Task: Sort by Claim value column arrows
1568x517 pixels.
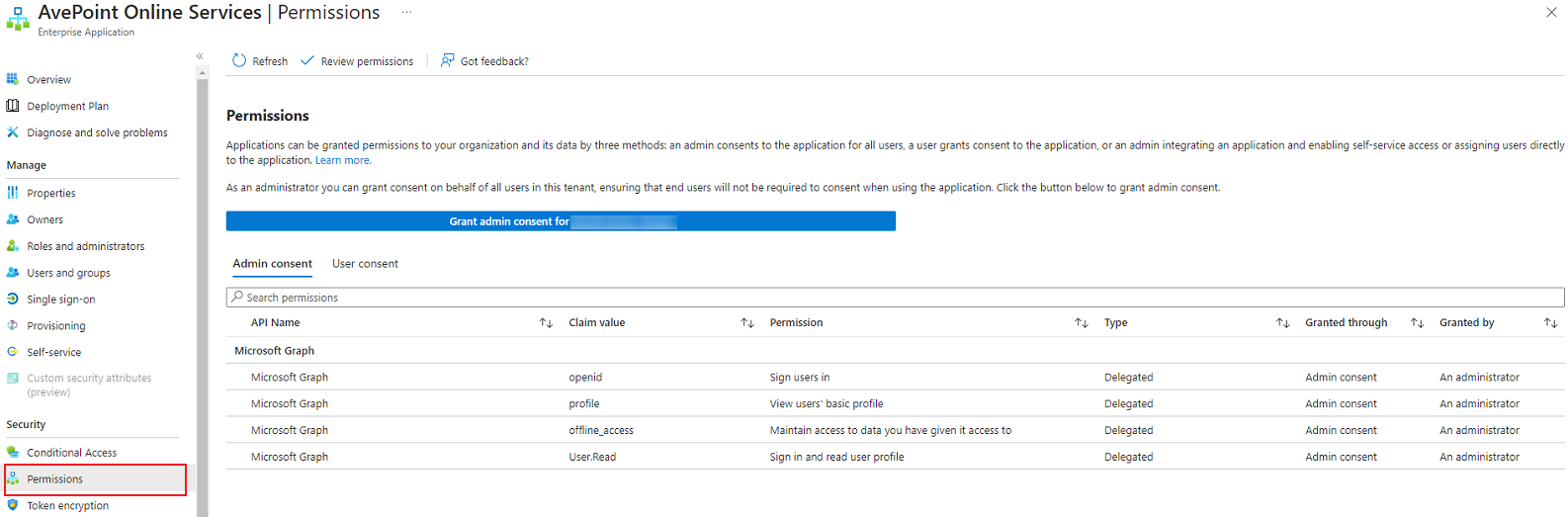Action: coord(747,323)
